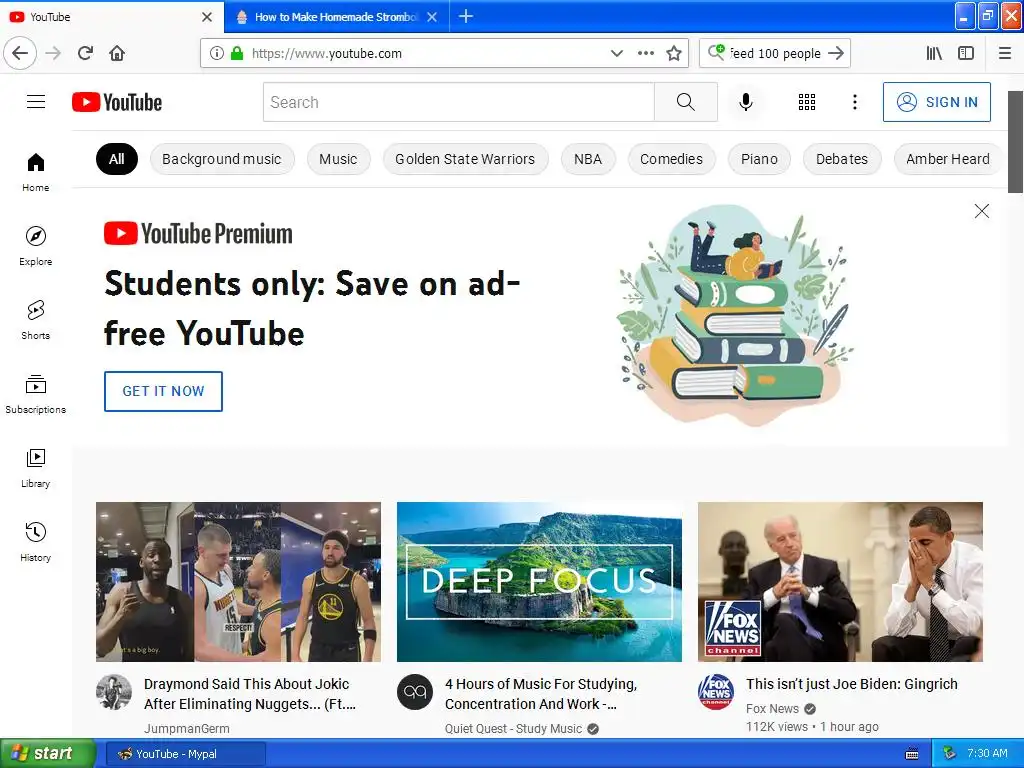Click the browser search box text
The height and width of the screenshot is (768, 1024).
775,54
